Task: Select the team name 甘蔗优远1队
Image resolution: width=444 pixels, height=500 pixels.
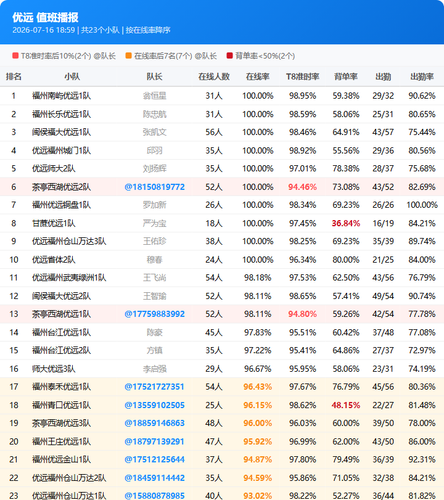Action: [54, 223]
